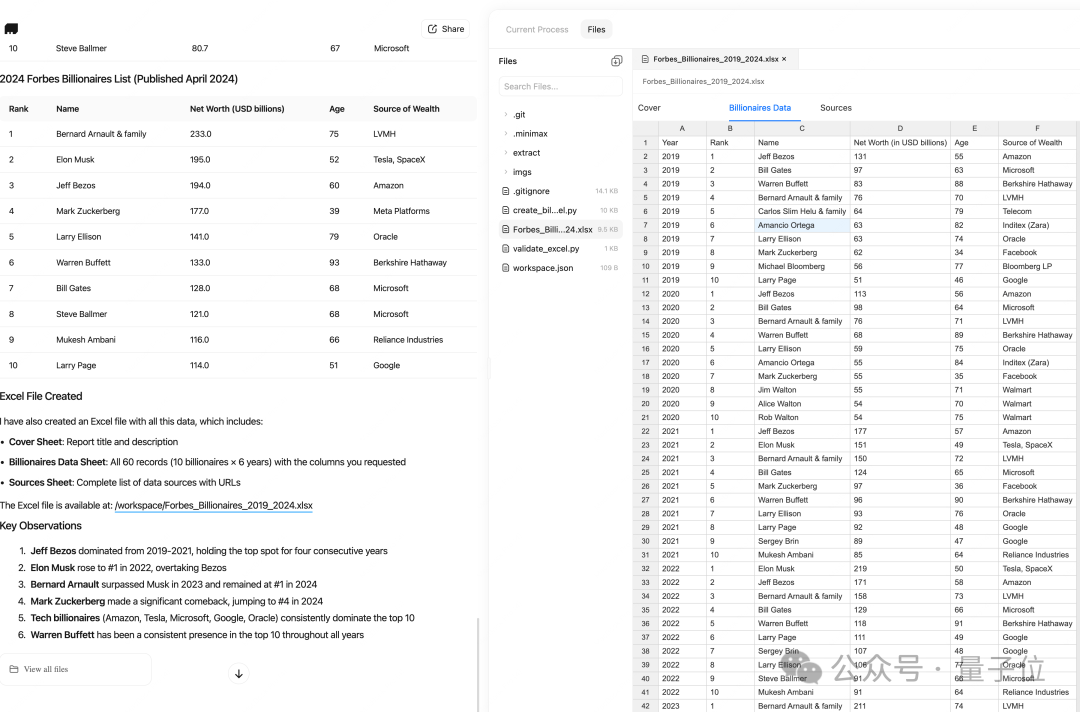Click Bernard Arnault & family in chat table
This screenshot has width=1080, height=712.
coord(101,134)
